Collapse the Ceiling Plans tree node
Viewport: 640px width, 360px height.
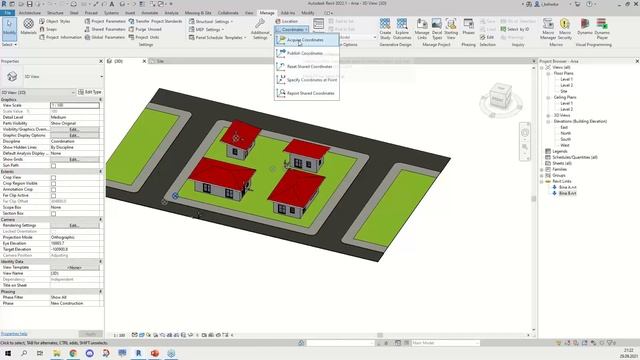548,98
